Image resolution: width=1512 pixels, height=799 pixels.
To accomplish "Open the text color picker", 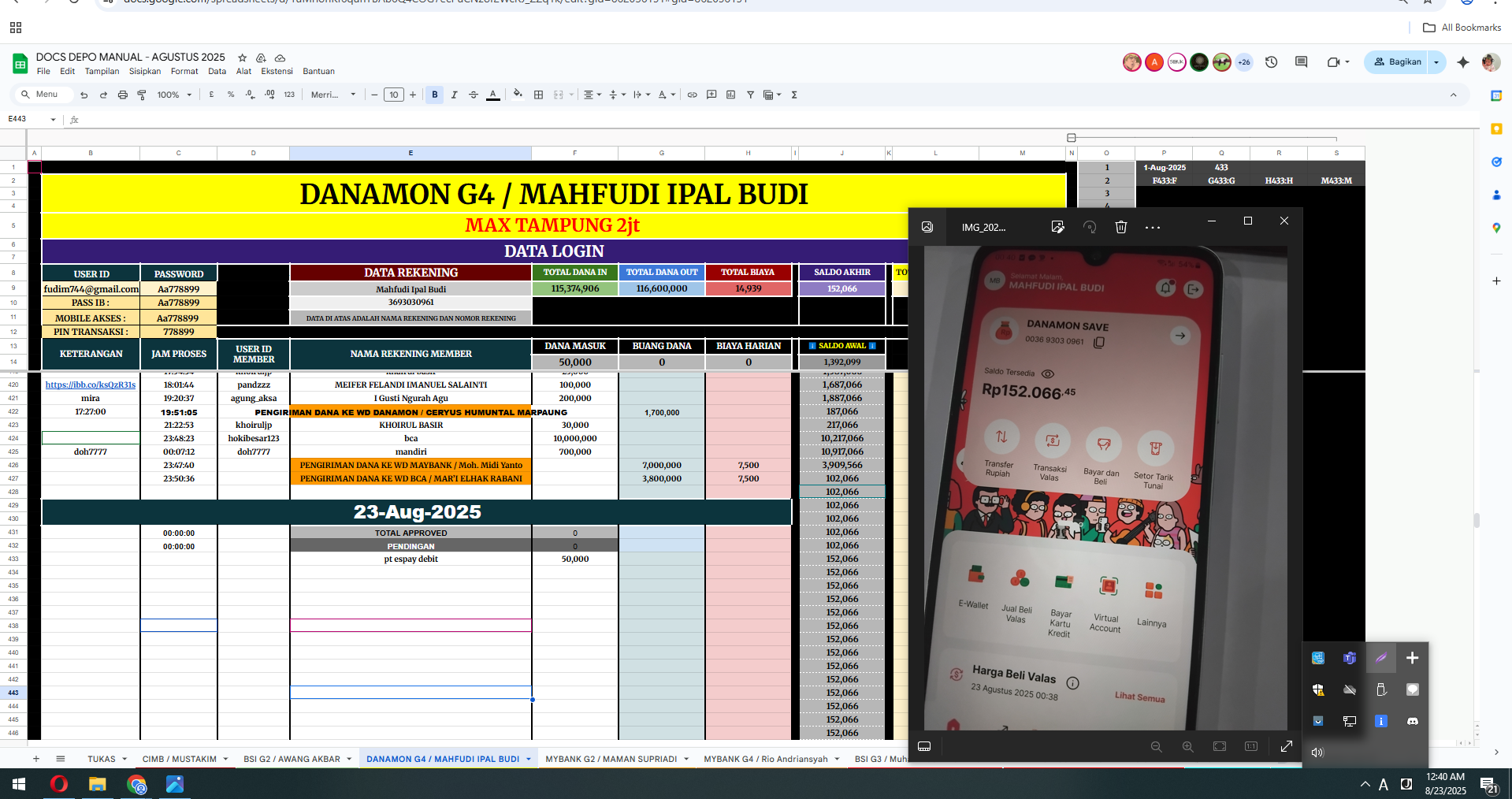I will (493, 95).
